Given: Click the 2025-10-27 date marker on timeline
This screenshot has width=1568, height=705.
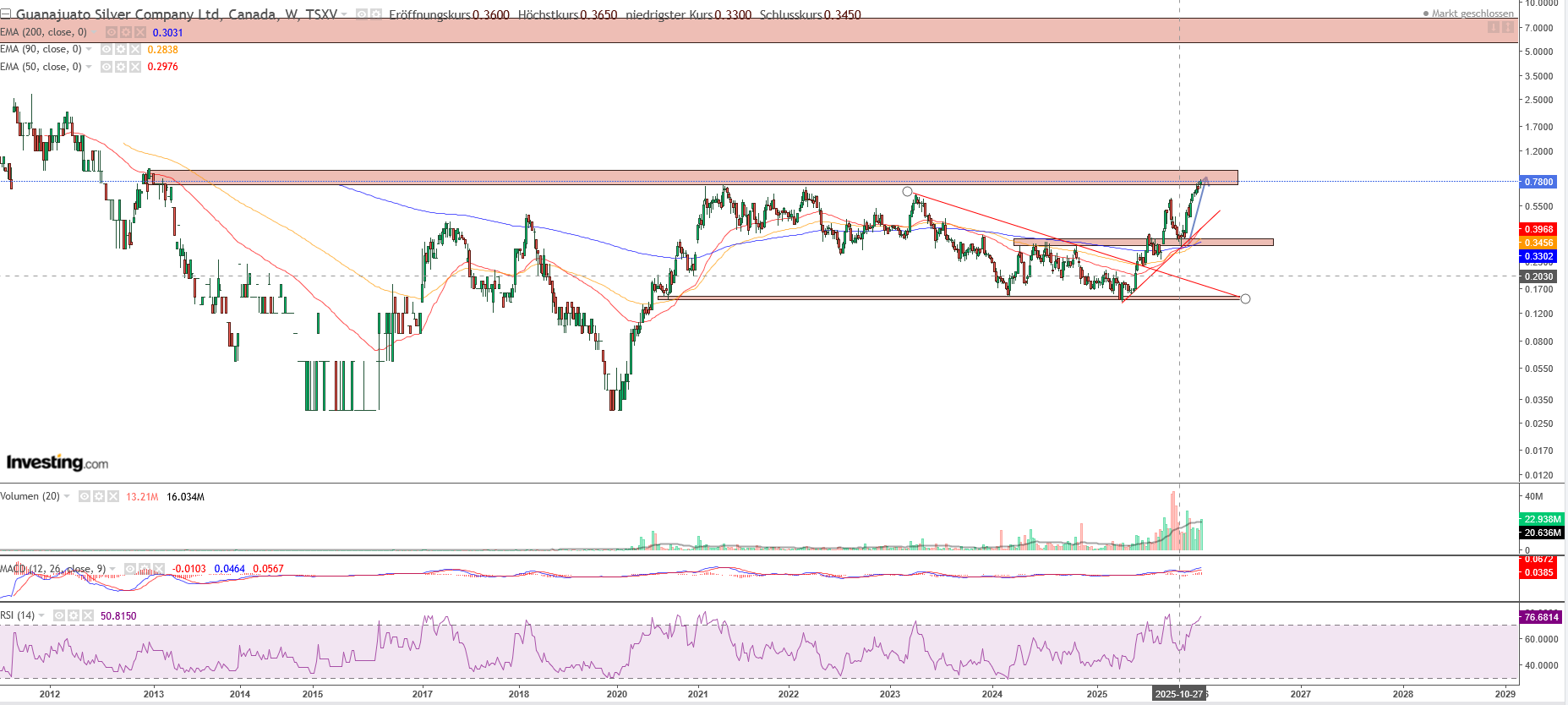Looking at the screenshot, I should (1178, 694).
